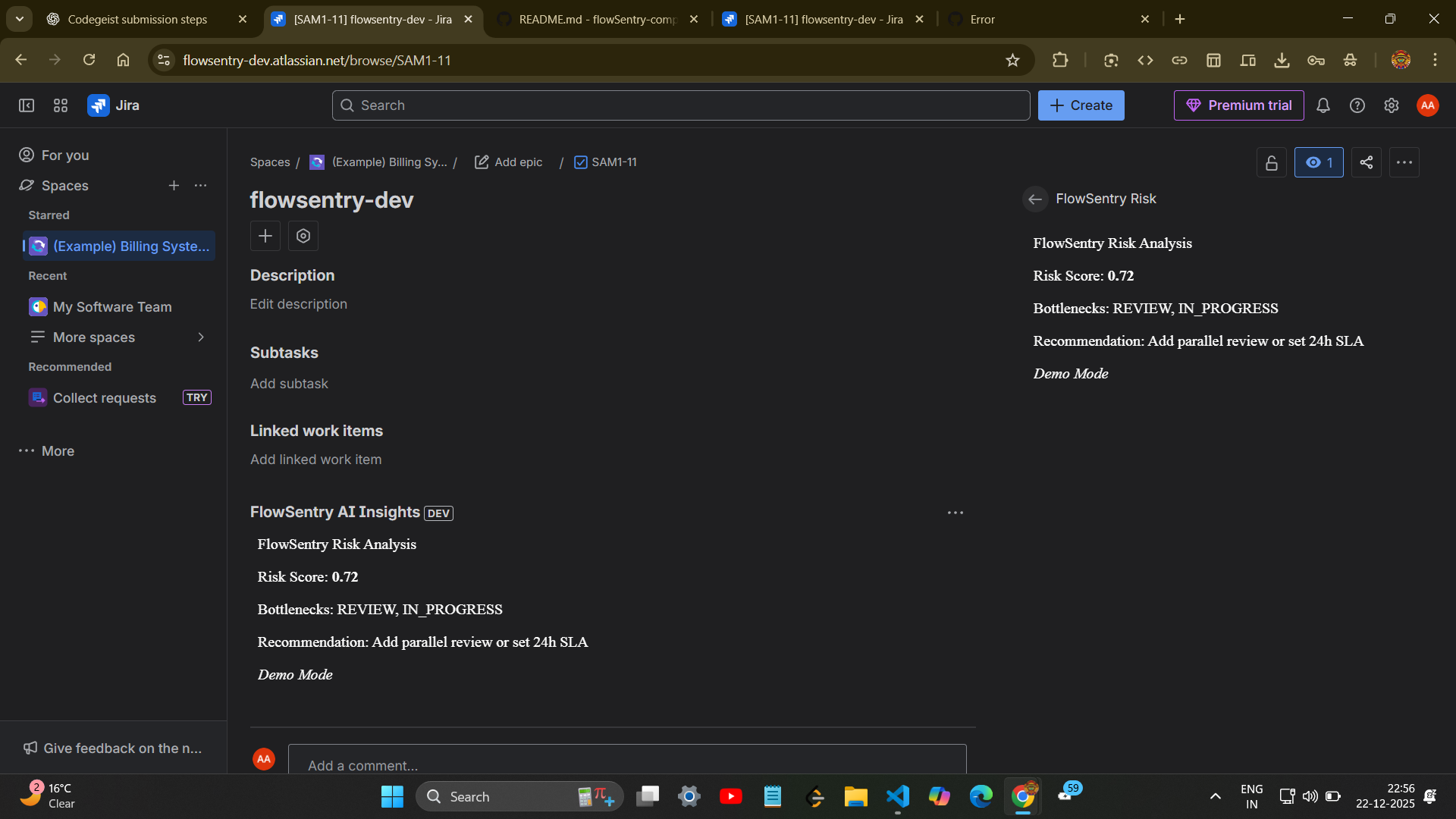Open FlowSentry AI Insights more options
The width and height of the screenshot is (1456, 819).
coord(955,513)
